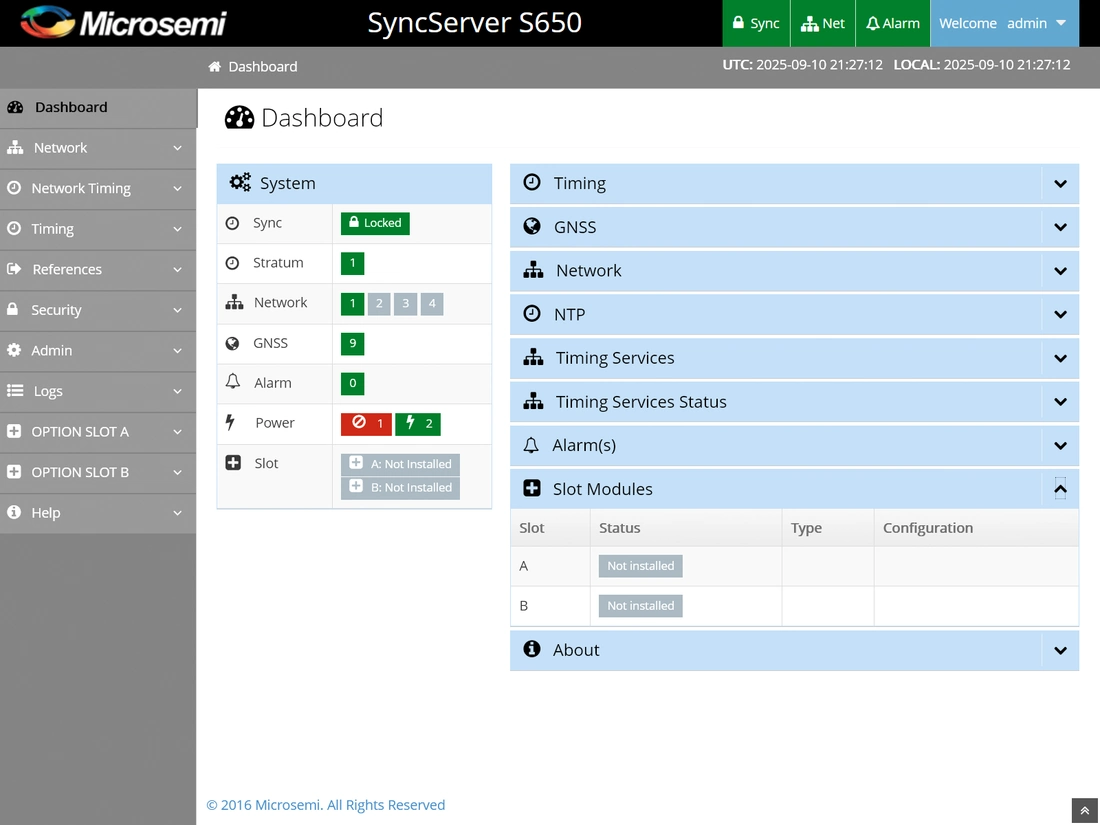Click the Security lock icon in sidebar
This screenshot has width=1100, height=825.
(13, 309)
